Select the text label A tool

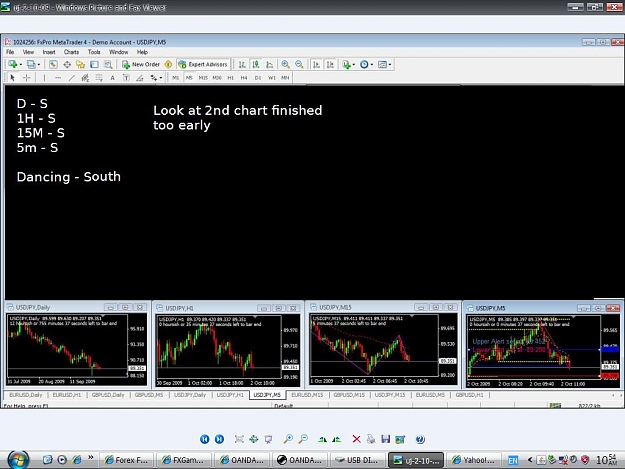click(112, 78)
